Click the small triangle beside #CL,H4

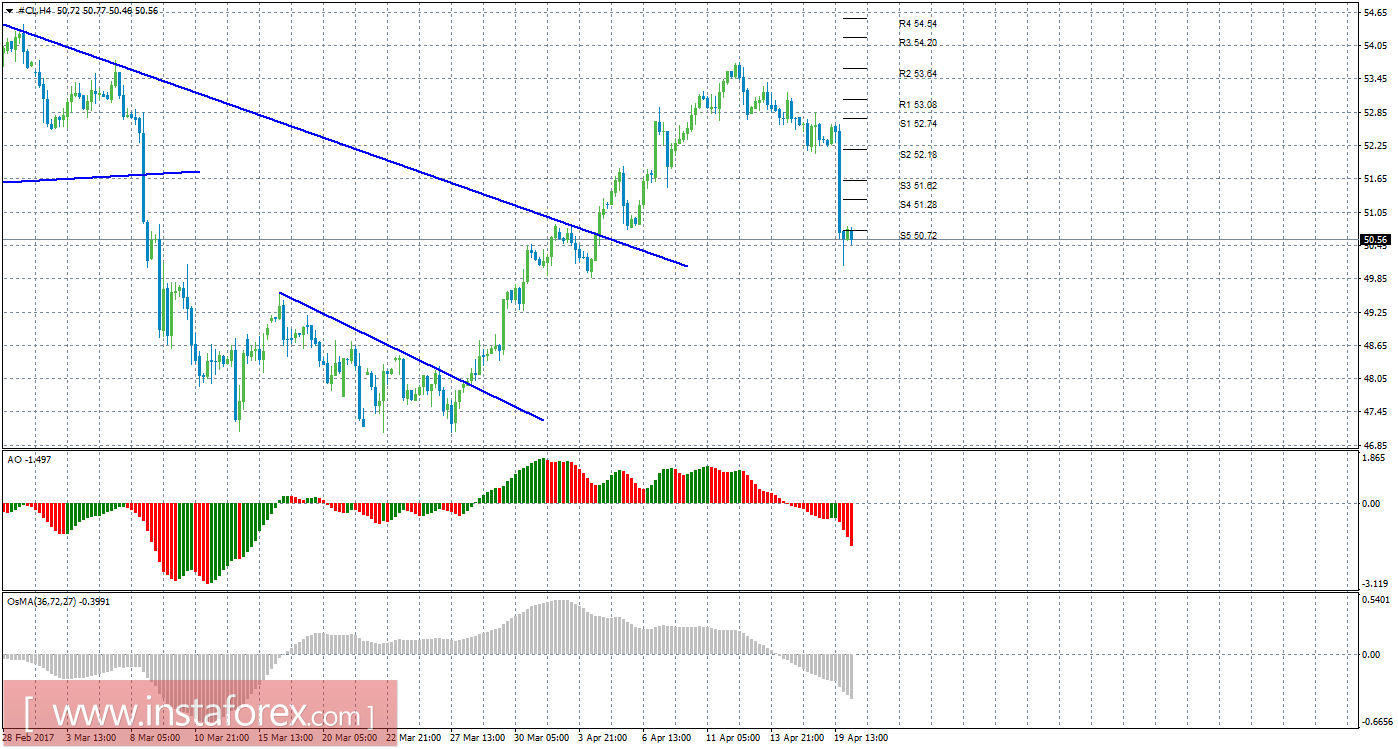pos(9,10)
